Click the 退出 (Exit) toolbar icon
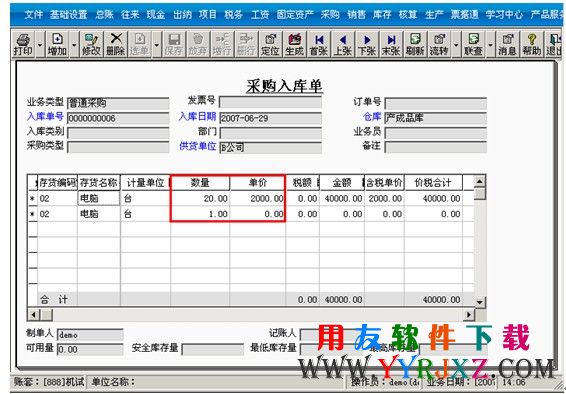Image resolution: width=566 pixels, height=394 pixels. [x=554, y=44]
